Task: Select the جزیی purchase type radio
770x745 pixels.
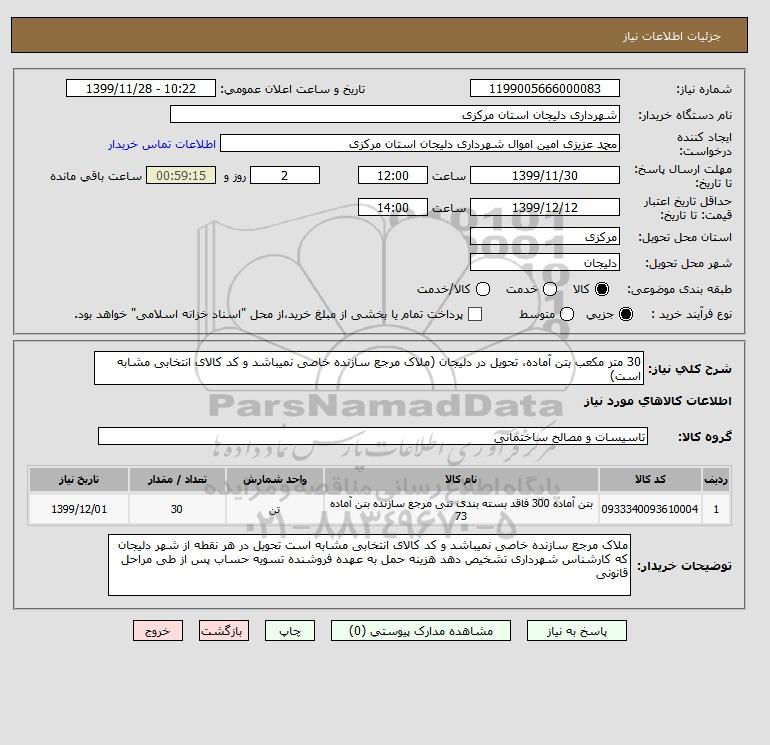Action: [x=626, y=314]
